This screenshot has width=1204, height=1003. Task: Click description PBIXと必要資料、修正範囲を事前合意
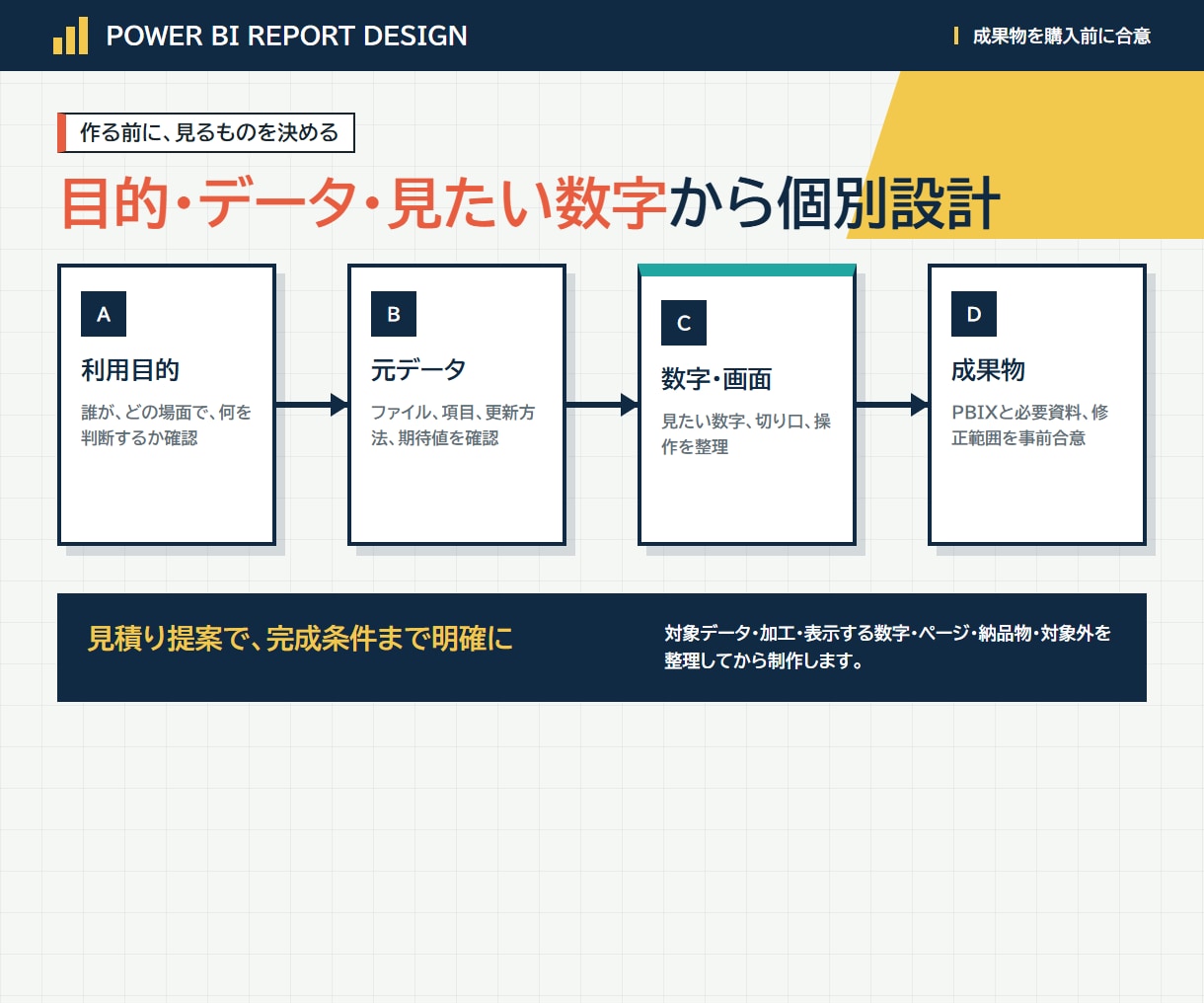1029,424
